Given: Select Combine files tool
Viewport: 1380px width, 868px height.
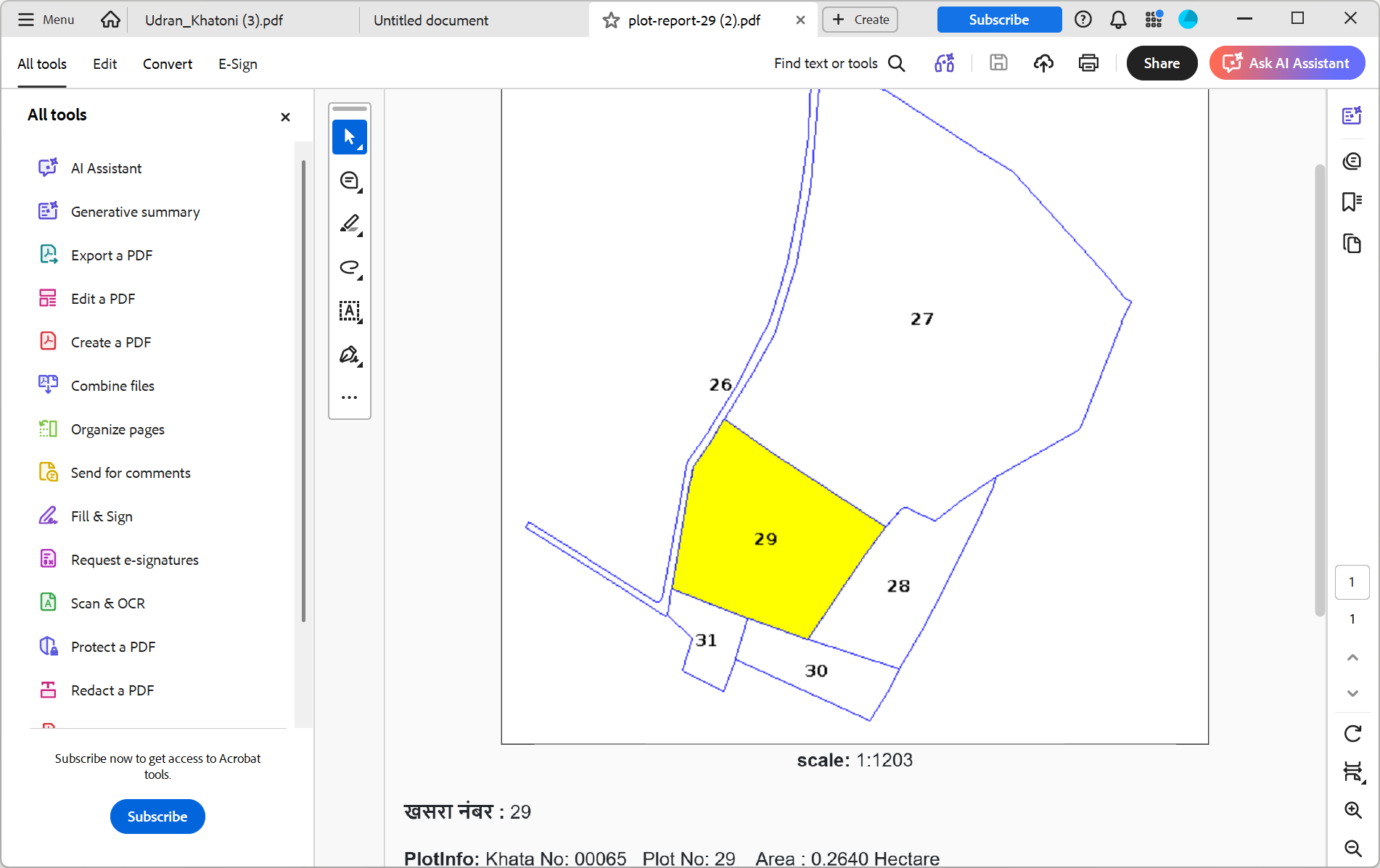Looking at the screenshot, I should coord(112,386).
